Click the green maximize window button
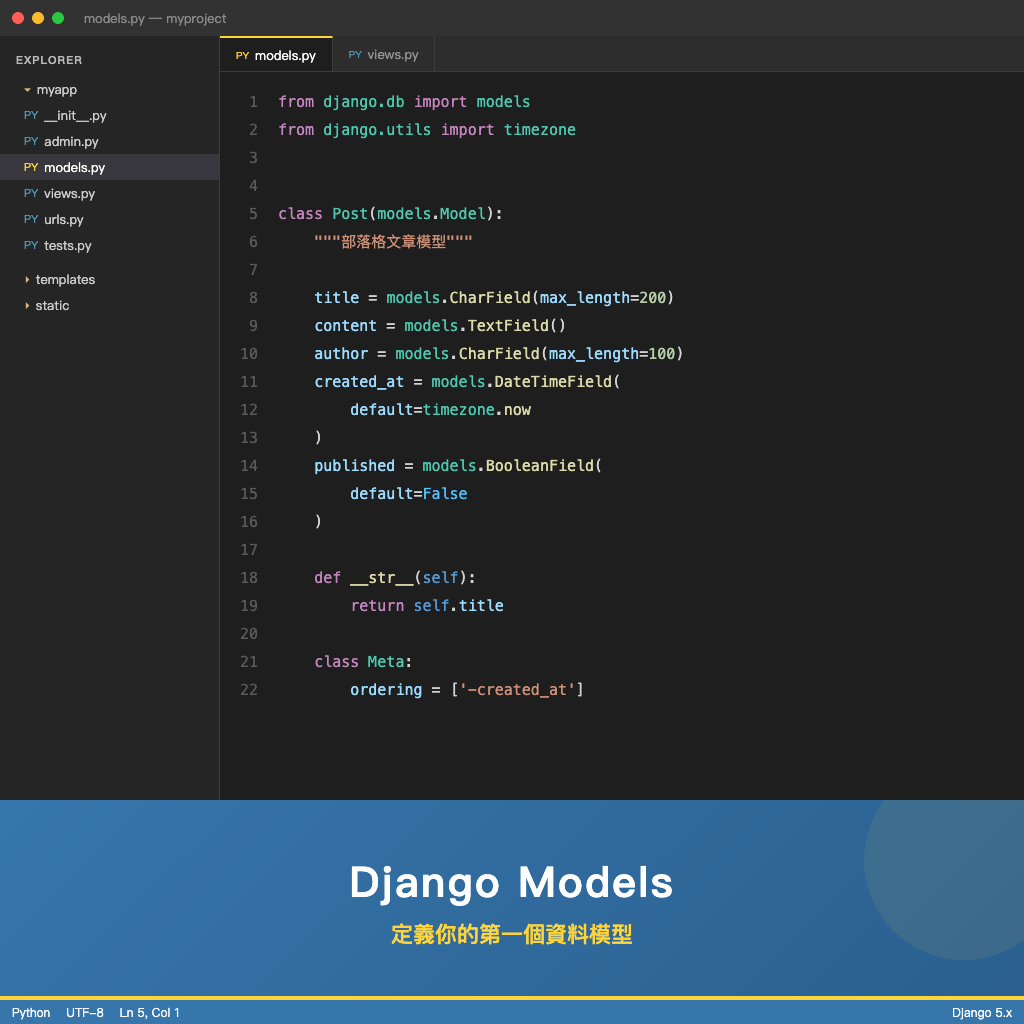Viewport: 1024px width, 1024px height. tap(58, 18)
